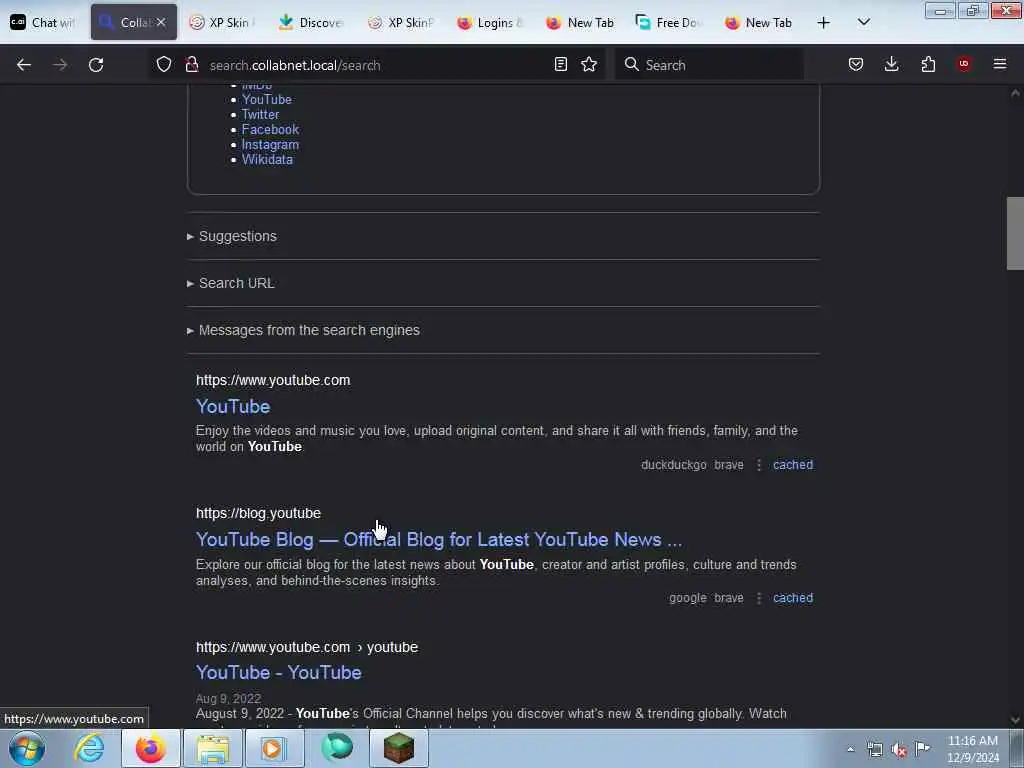Open more options dots for YouTube result
This screenshot has height=768, width=1024.
tap(759, 465)
